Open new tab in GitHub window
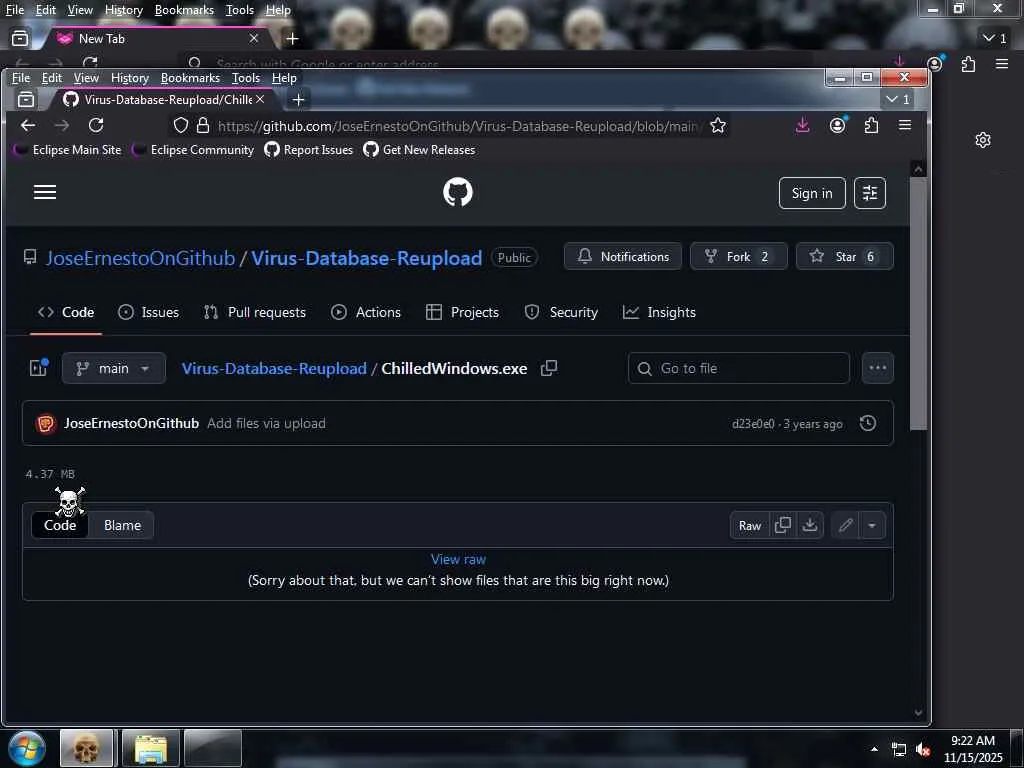Viewport: 1024px width, 768px height. tap(298, 100)
